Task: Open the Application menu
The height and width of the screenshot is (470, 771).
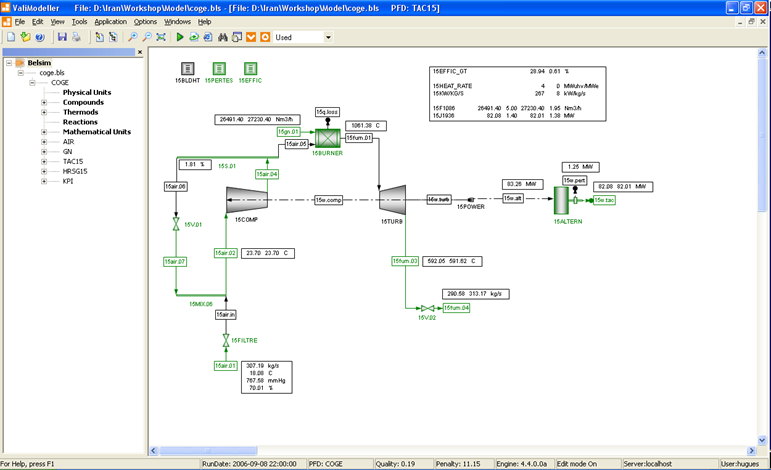Action: 111,22
